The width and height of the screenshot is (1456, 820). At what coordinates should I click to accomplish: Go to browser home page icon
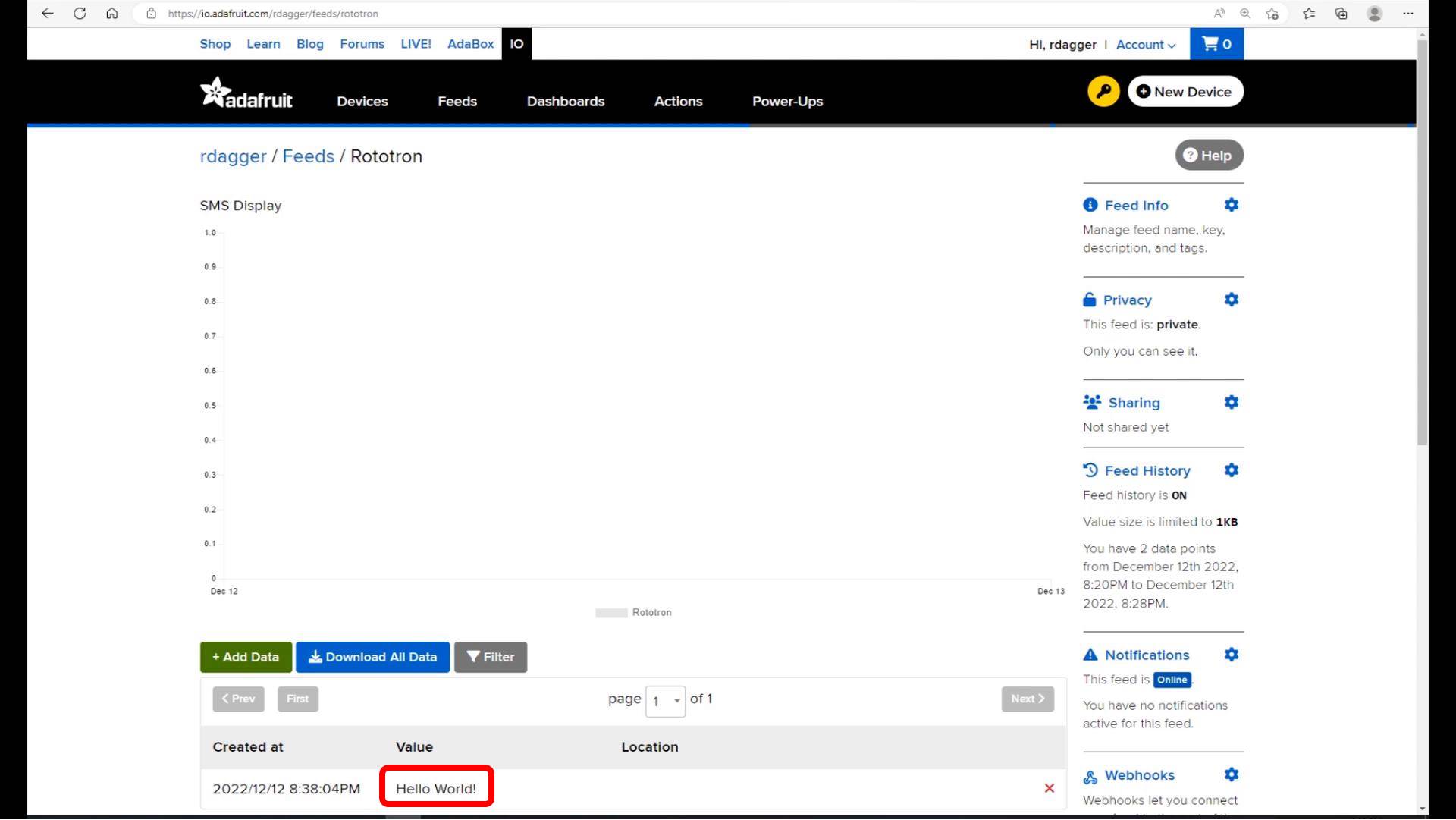[x=111, y=14]
